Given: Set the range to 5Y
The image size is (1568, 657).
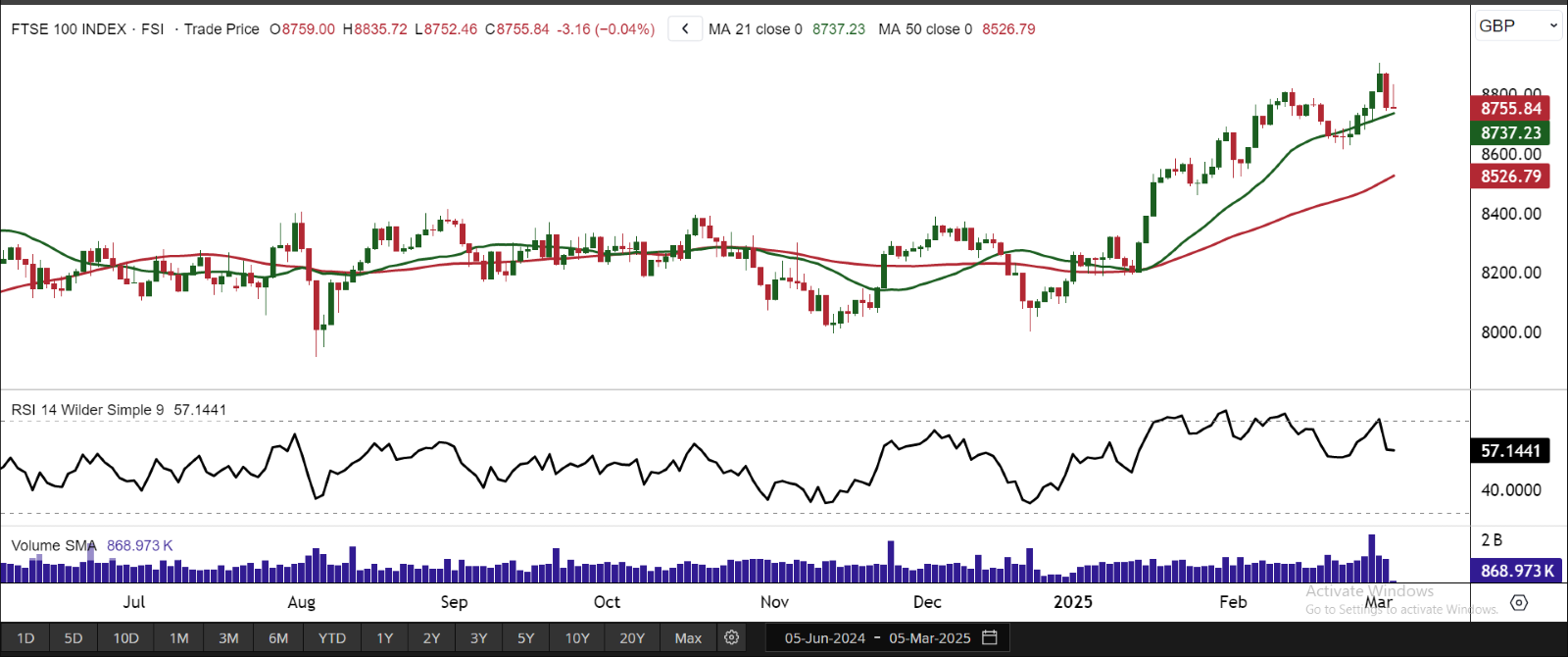Looking at the screenshot, I should pos(525,637).
